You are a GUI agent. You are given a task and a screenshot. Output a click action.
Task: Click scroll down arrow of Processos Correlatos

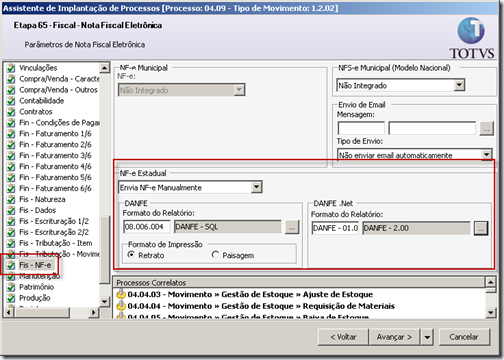point(491,313)
